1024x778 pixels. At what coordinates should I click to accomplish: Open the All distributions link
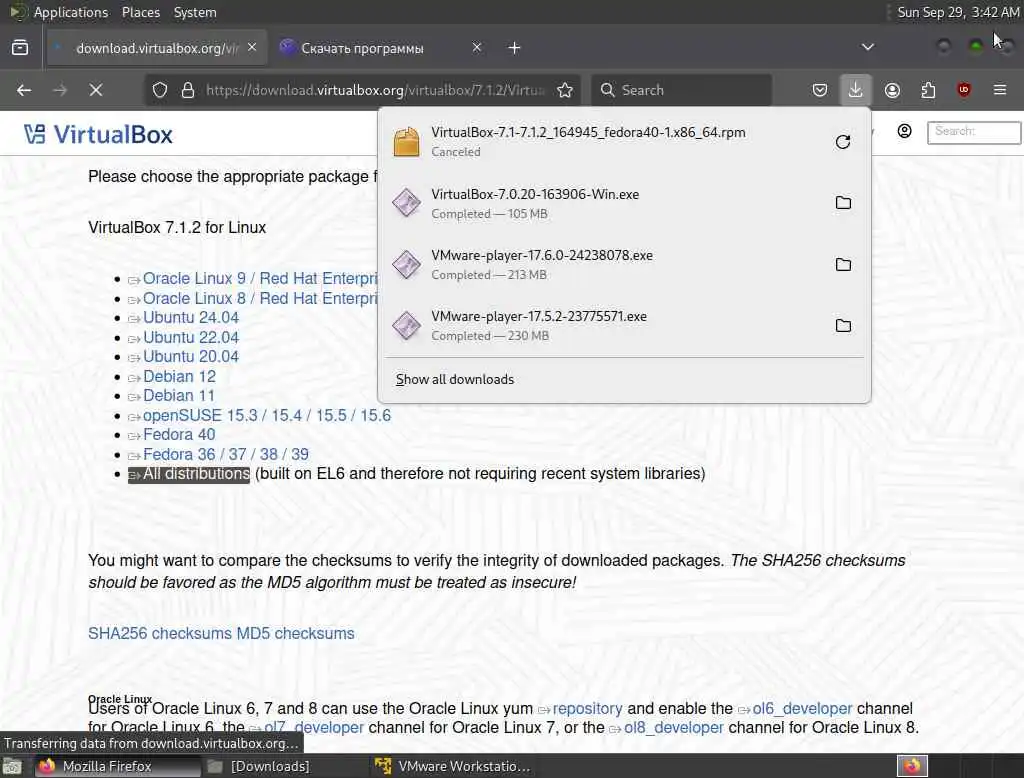(196, 474)
